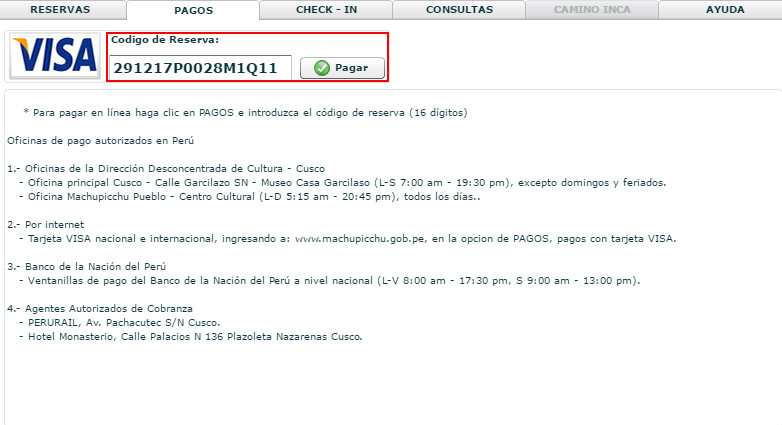Go to the CONSULTAS tab

pyautogui.click(x=459, y=9)
